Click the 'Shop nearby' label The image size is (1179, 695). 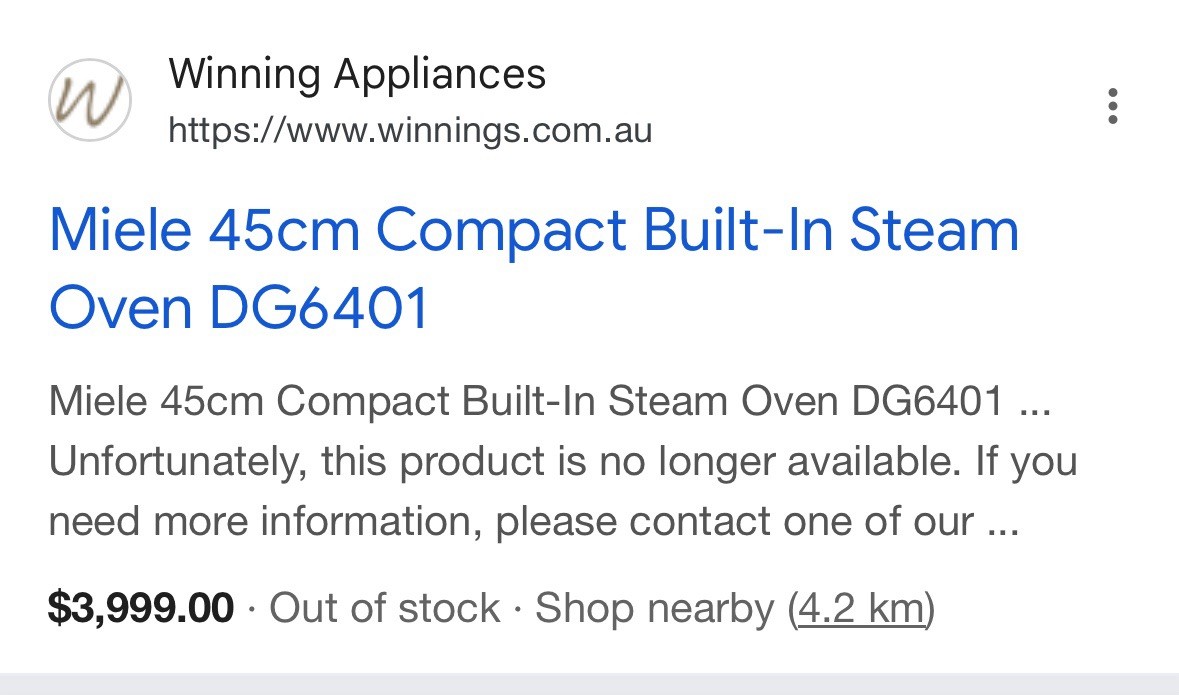pos(654,608)
